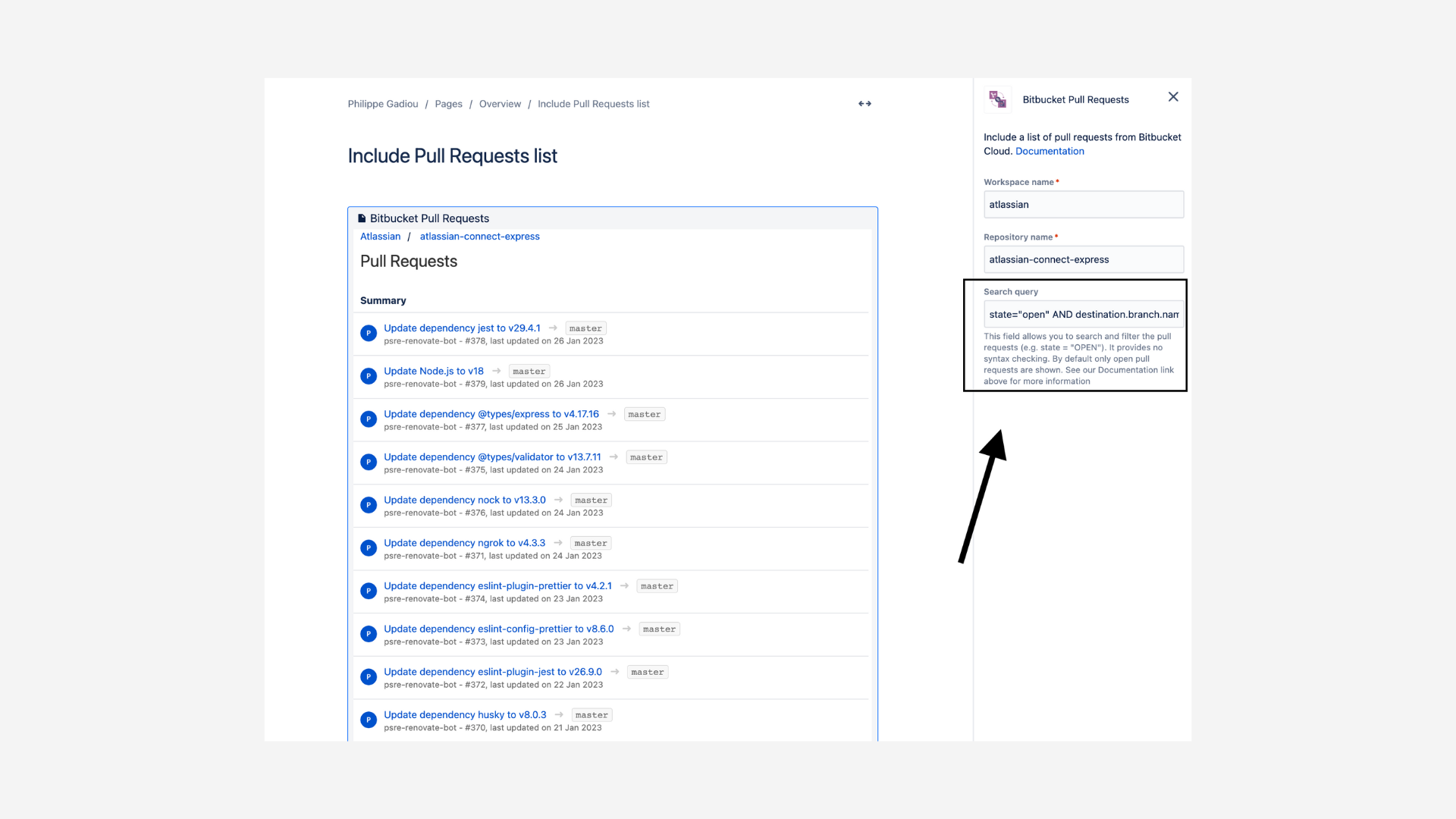1456x819 pixels.
Task: Navigate to Overview in the breadcrumb
Action: [x=500, y=104]
